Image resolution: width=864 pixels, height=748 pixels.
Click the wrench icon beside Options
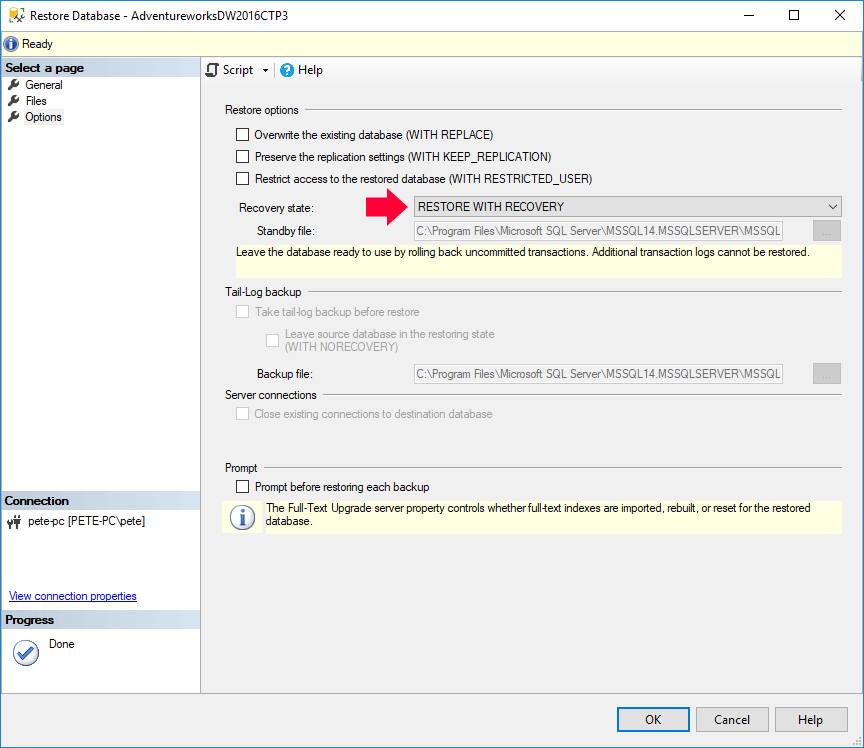pos(14,116)
